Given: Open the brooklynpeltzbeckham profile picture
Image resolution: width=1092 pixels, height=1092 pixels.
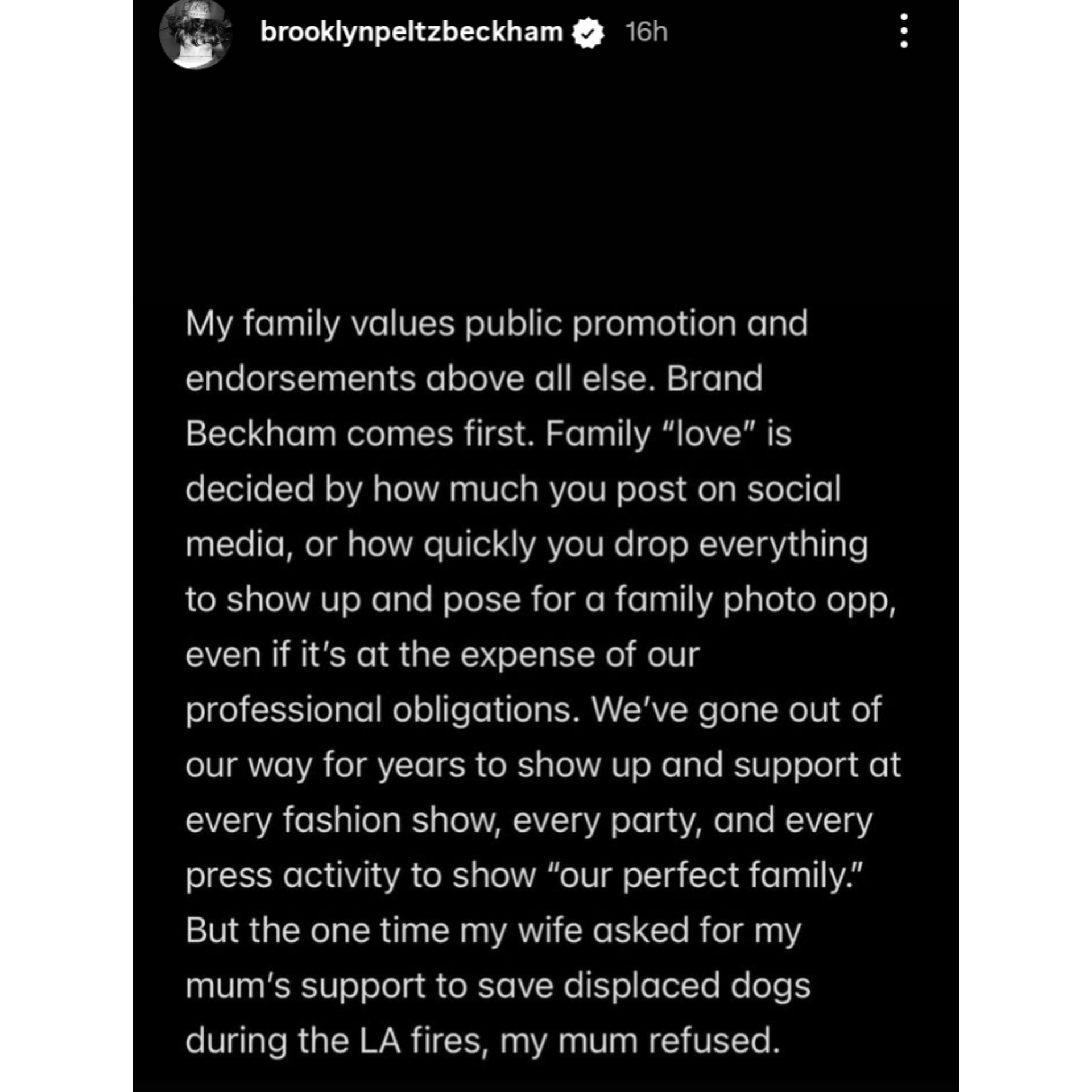Looking at the screenshot, I should (x=196, y=34).
